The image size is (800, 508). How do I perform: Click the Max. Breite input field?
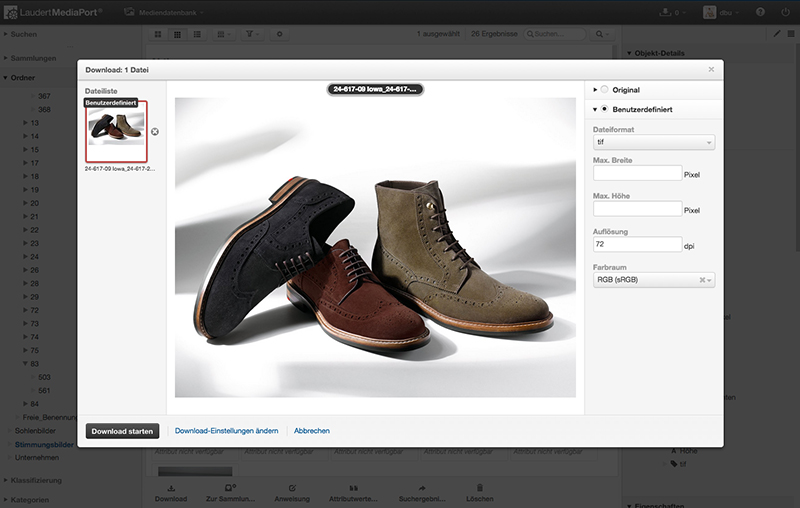tap(636, 174)
